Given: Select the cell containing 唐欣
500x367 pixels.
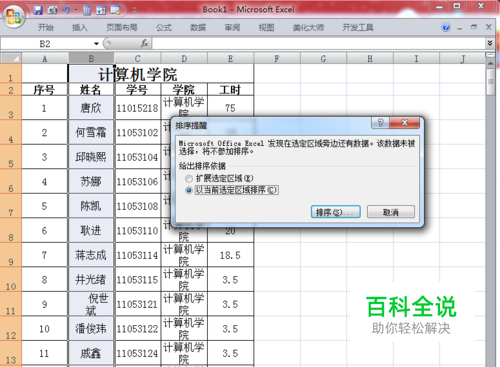Looking at the screenshot, I should click(x=91, y=108).
